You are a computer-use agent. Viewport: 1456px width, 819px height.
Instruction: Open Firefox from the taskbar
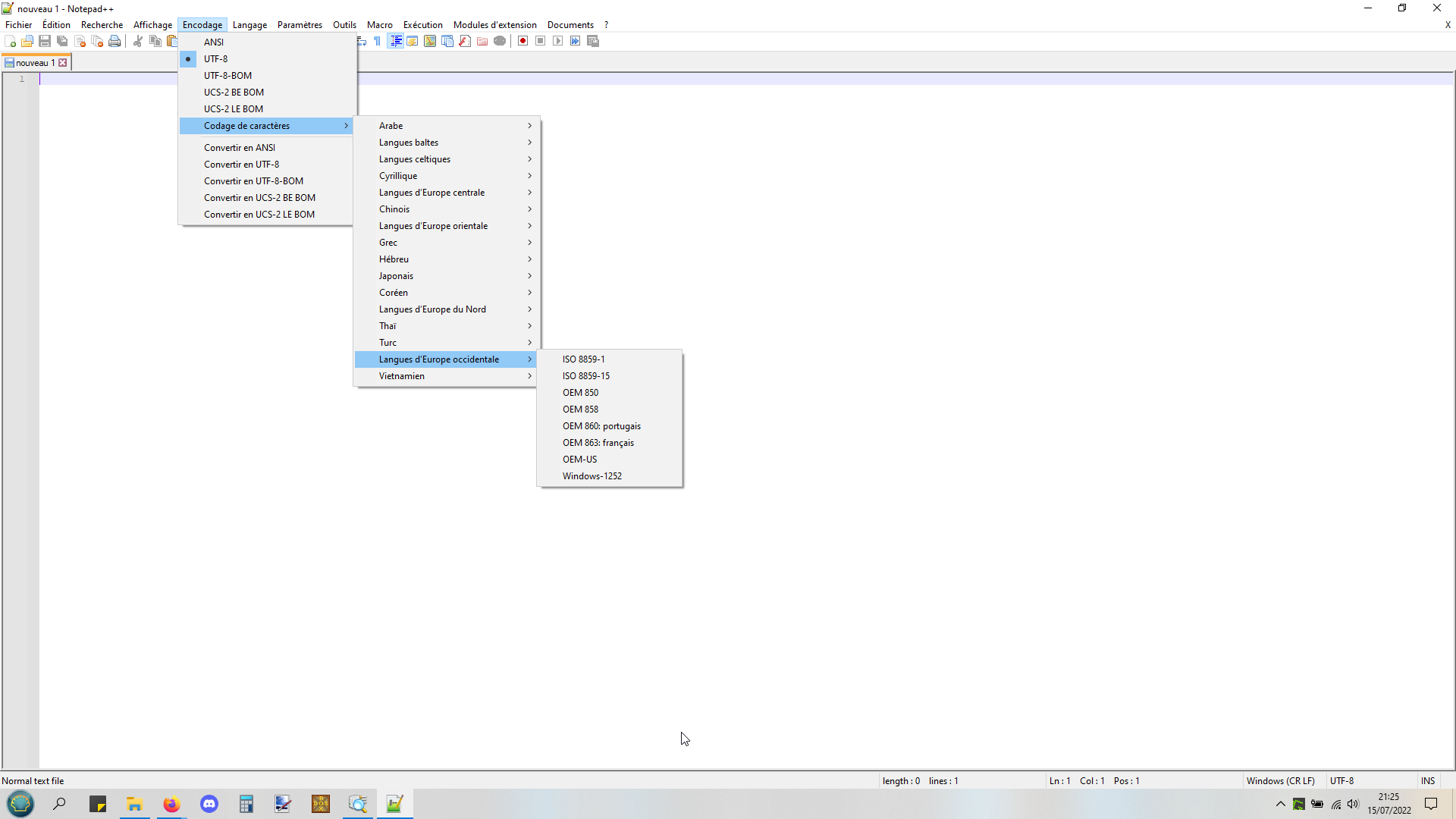172,804
